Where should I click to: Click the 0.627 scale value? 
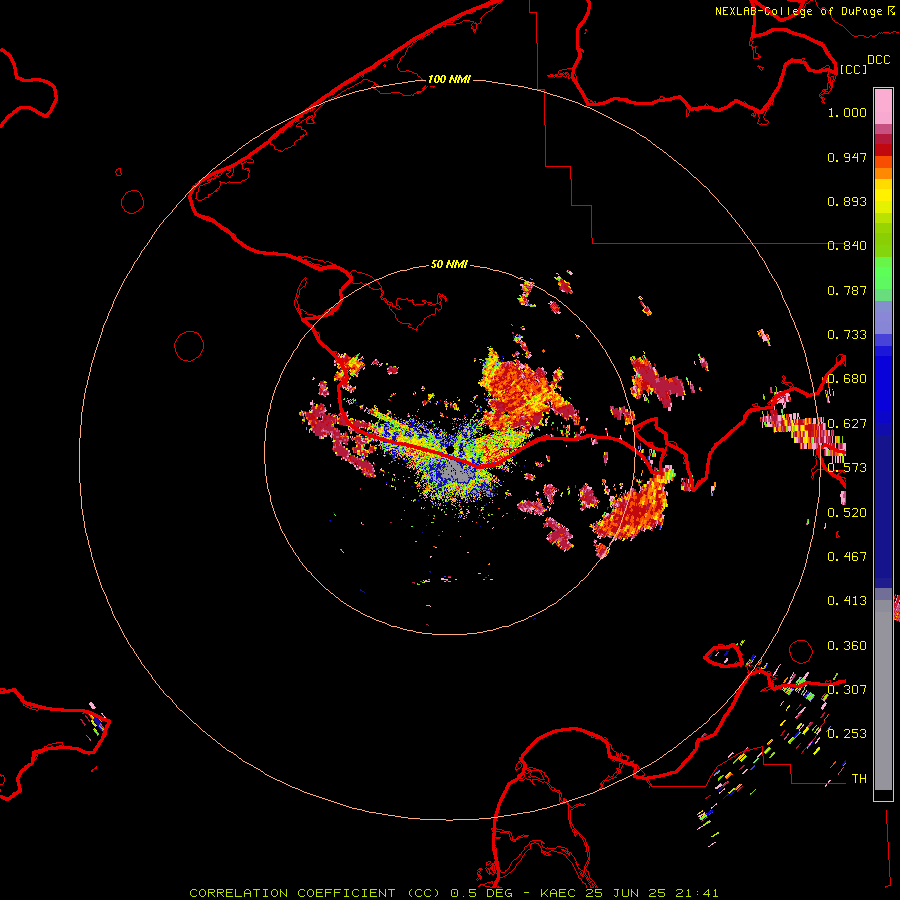tap(847, 424)
